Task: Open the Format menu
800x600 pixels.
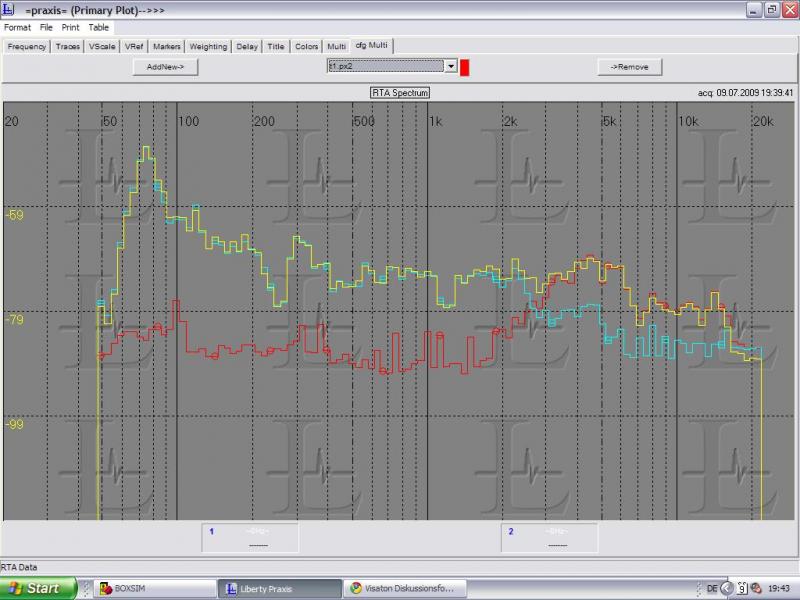Action: point(17,27)
